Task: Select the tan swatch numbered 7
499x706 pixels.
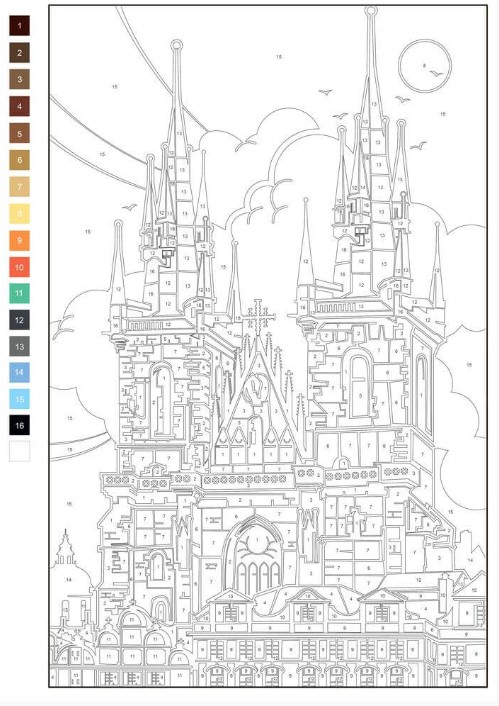Action: click(x=19, y=186)
